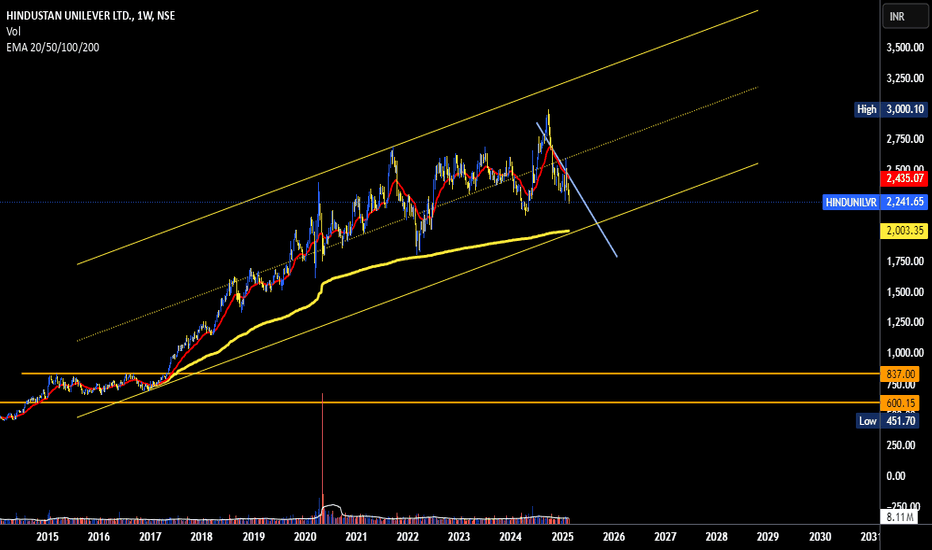Click the 2022 label on time axis
Viewport: 932px width, 550px height.
(408, 537)
